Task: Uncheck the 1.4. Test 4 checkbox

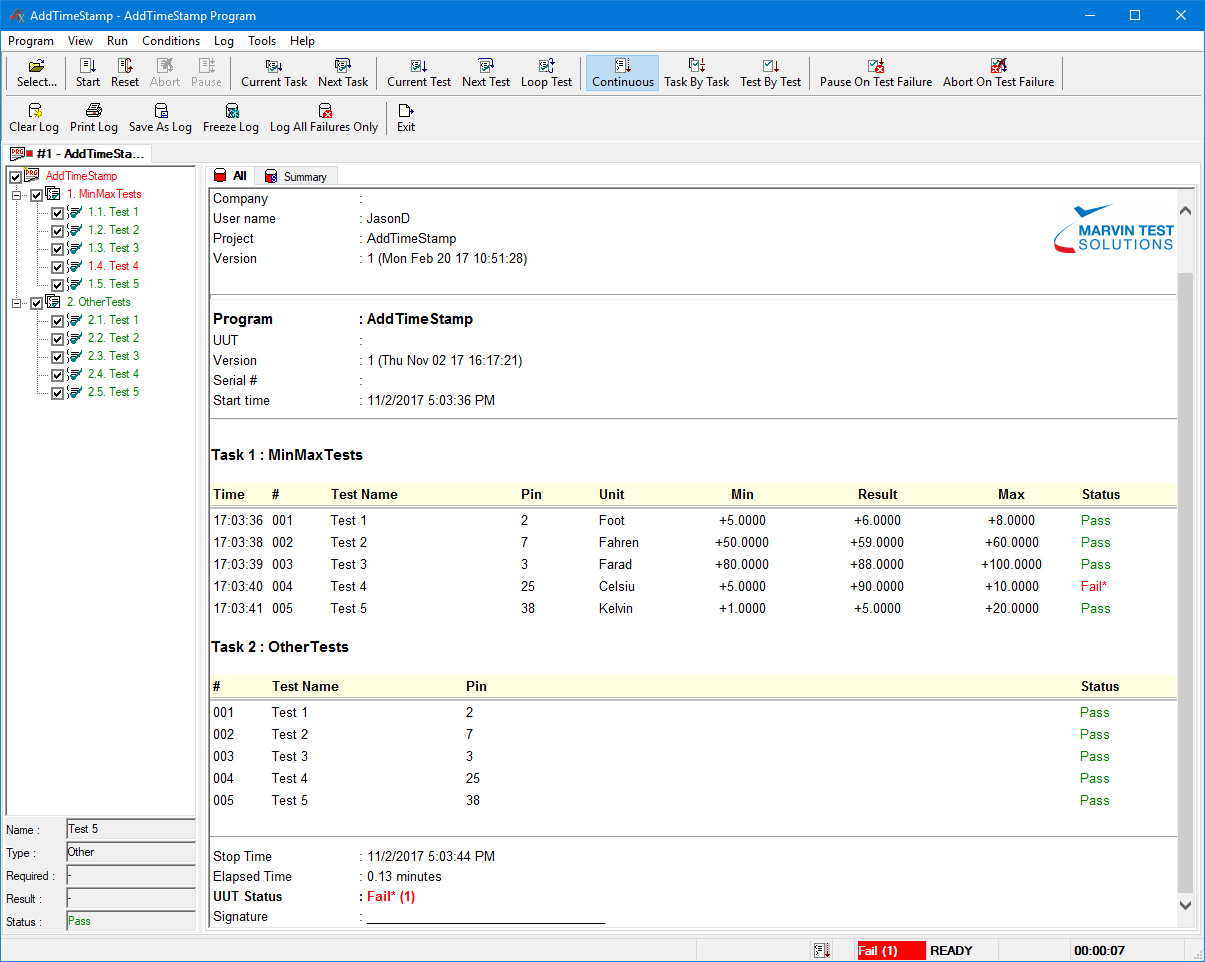Action: (x=57, y=267)
